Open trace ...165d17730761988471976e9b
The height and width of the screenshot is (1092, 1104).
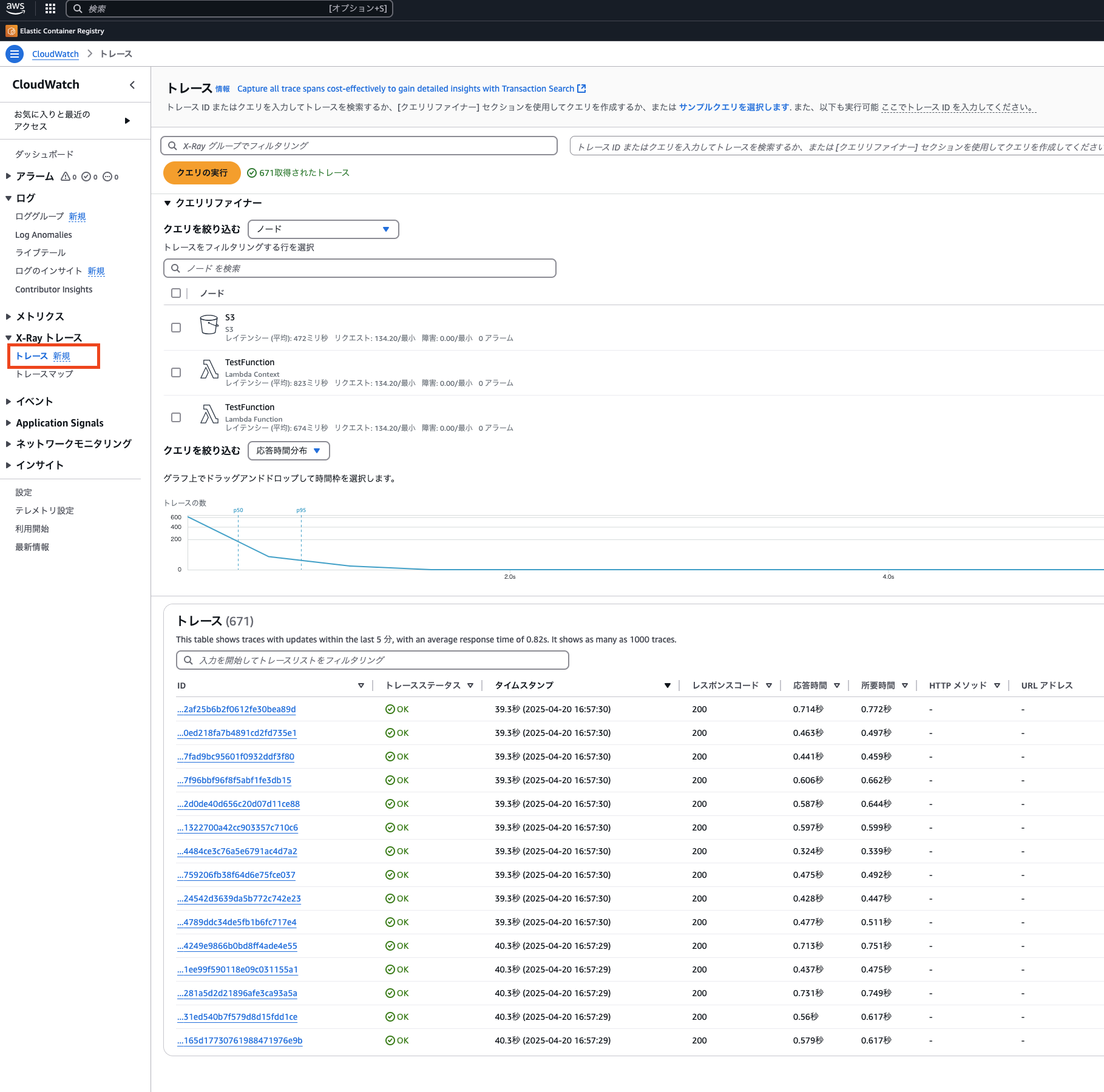coord(240,1040)
